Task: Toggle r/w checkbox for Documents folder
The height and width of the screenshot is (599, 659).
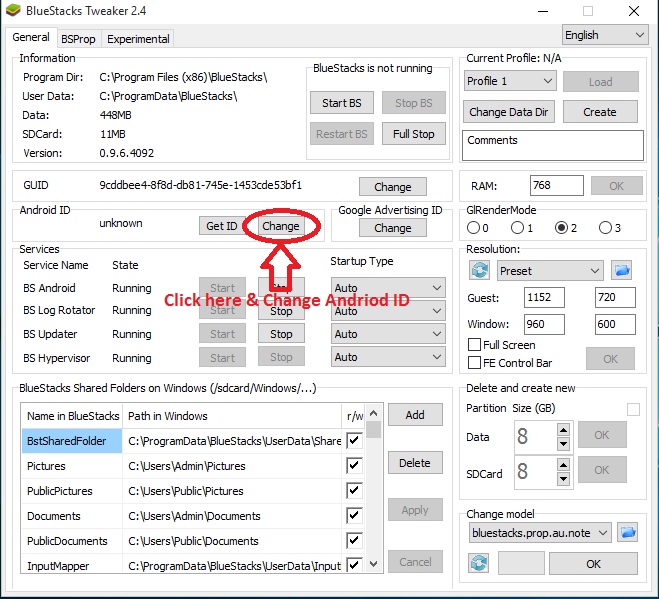Action: click(354, 515)
